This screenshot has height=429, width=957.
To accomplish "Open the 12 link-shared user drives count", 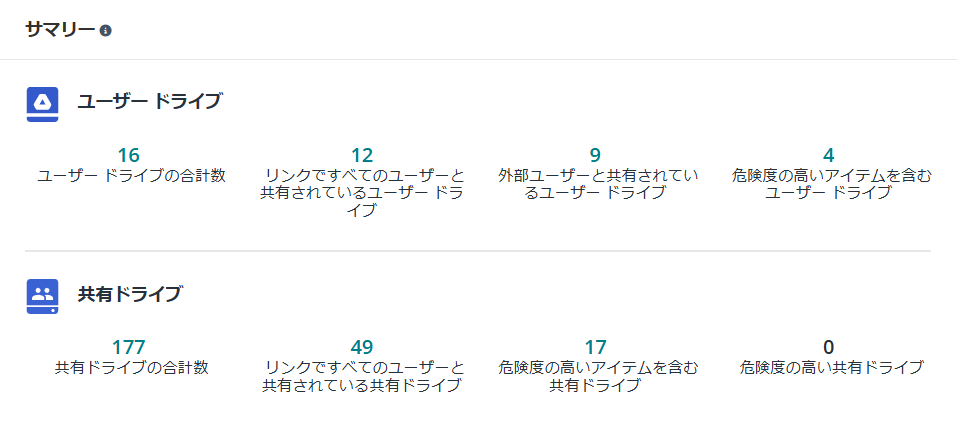I will tap(362, 155).
